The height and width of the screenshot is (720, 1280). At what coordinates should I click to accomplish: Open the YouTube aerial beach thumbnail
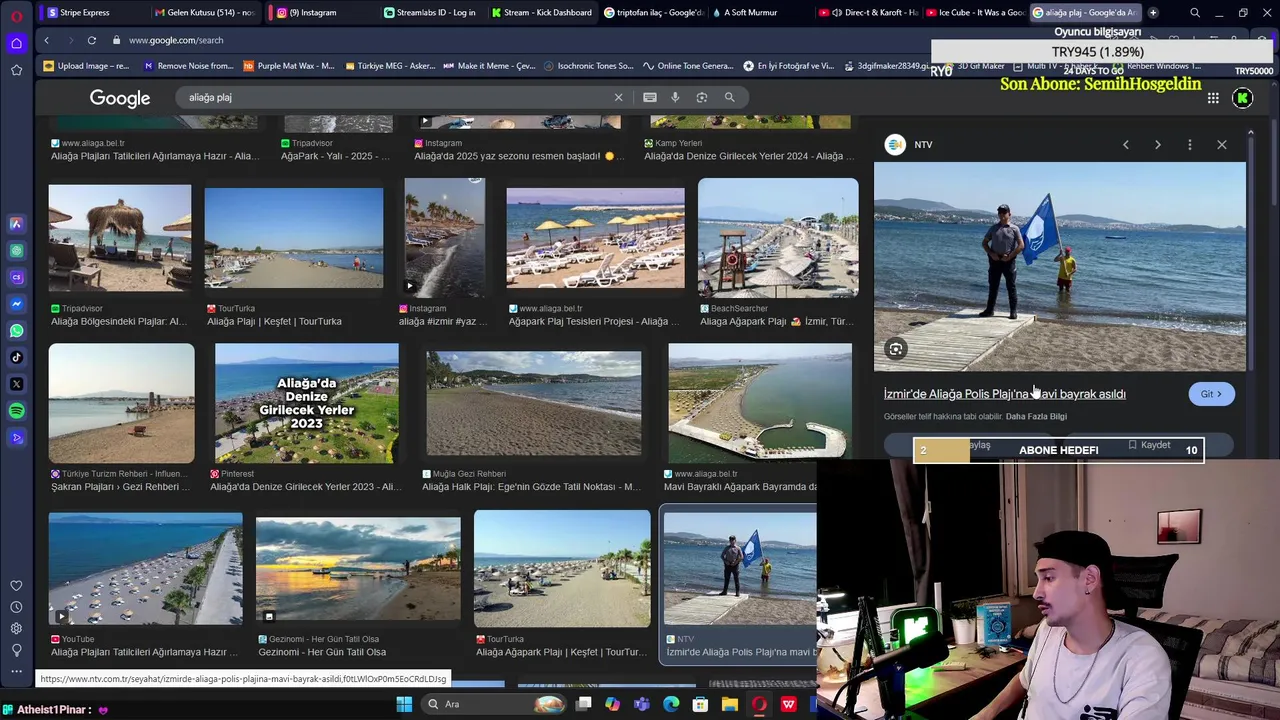pyautogui.click(x=145, y=569)
